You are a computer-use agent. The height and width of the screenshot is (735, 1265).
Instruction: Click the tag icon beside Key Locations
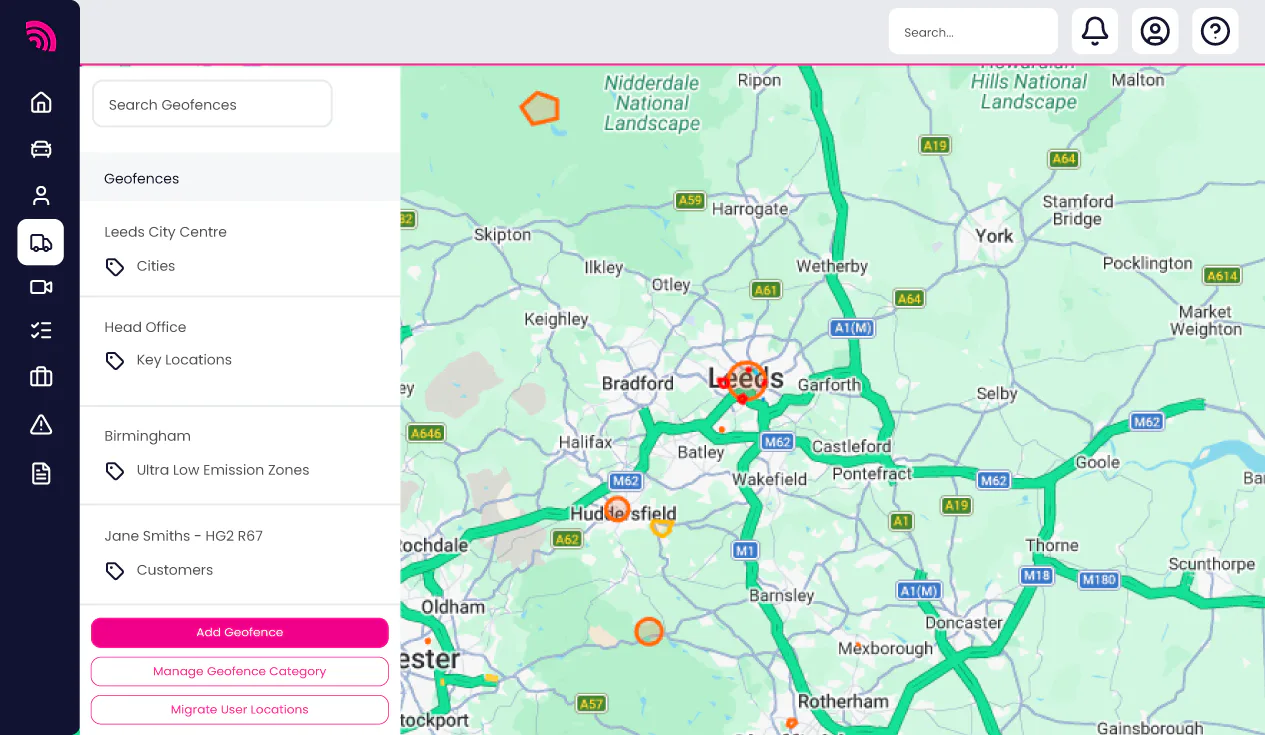(x=115, y=361)
